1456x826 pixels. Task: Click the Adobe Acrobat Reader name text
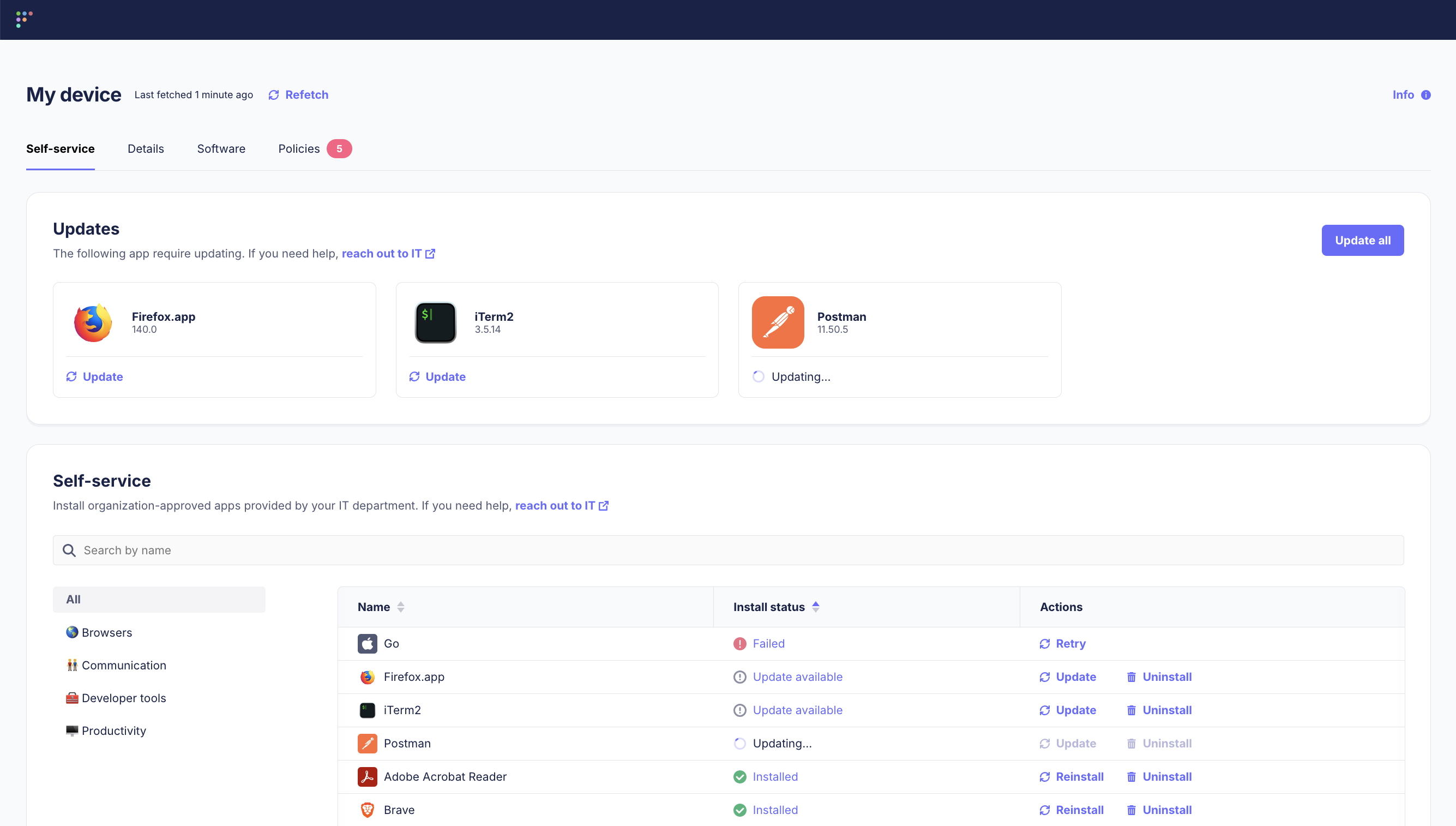(x=445, y=777)
